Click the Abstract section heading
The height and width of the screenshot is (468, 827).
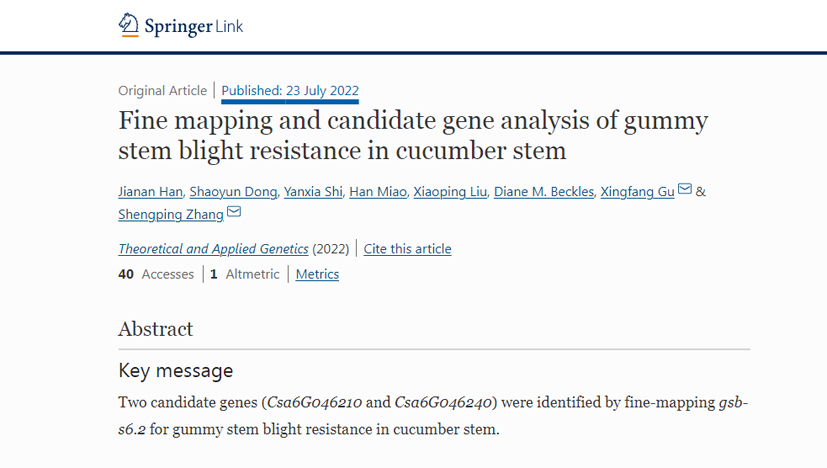[156, 329]
